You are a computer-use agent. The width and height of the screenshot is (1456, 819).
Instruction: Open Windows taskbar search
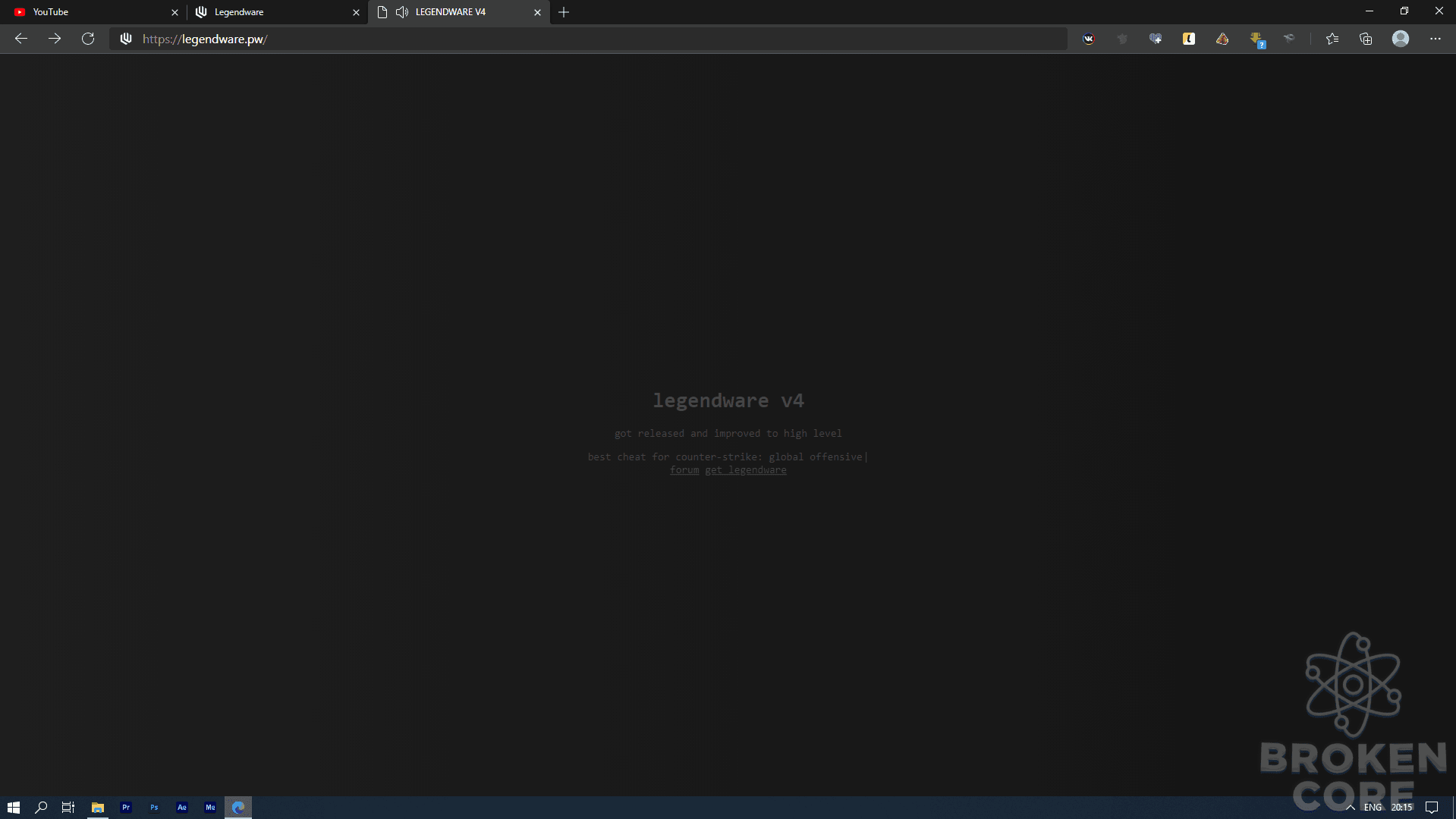click(41, 808)
